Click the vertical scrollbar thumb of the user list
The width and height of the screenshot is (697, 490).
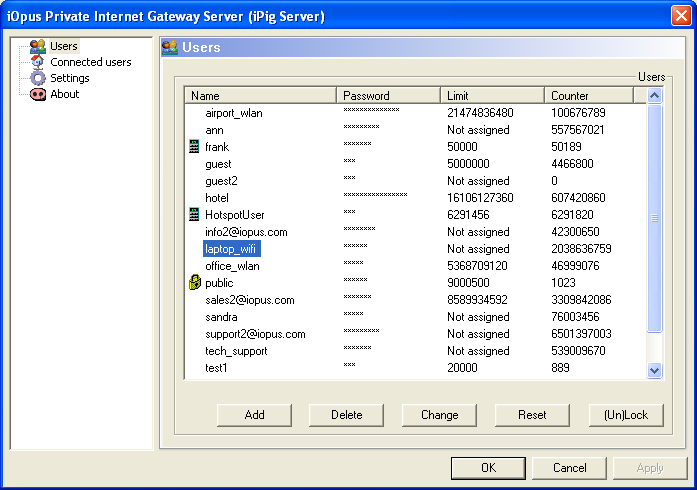[x=654, y=218]
